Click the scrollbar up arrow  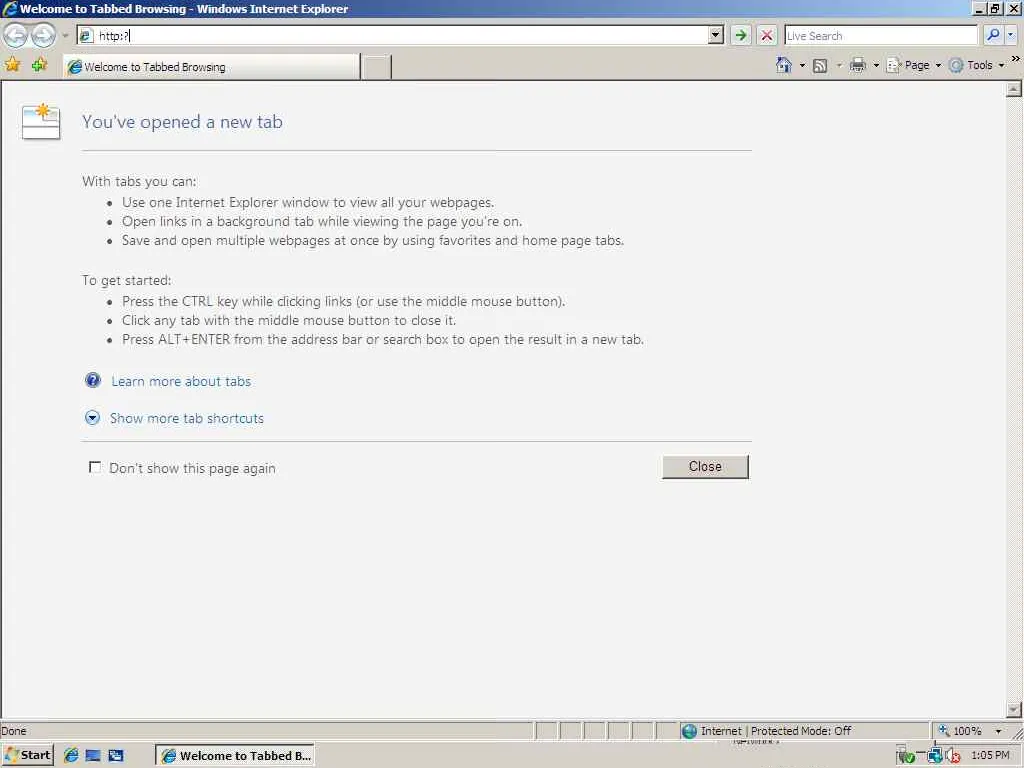[1014, 89]
